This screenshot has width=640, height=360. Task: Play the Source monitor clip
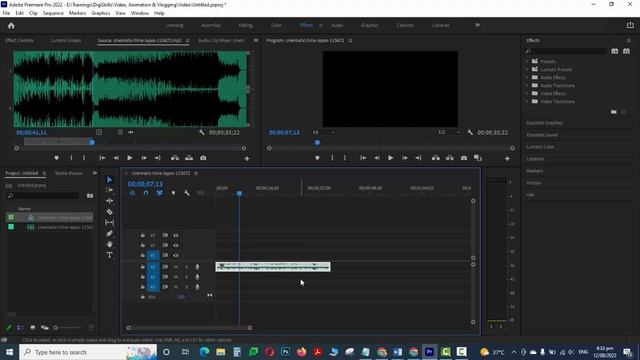[130, 158]
